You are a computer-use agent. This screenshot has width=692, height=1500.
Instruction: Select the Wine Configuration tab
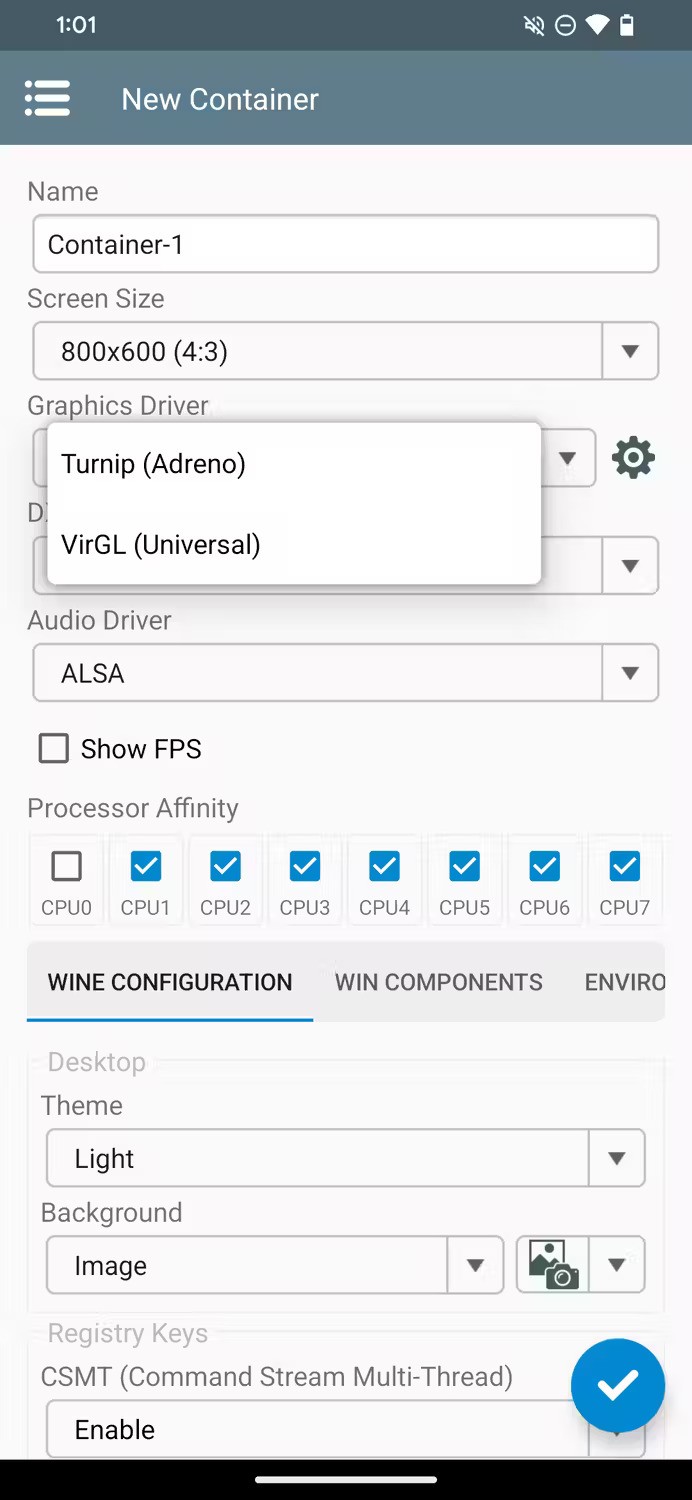170,982
